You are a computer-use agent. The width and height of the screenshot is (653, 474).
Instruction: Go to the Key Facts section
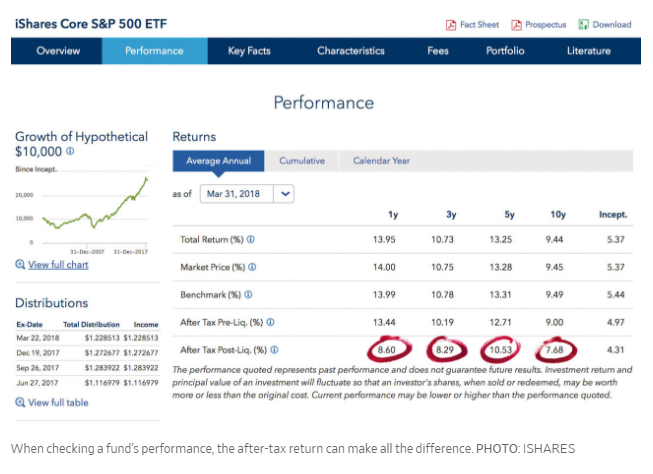click(250, 51)
